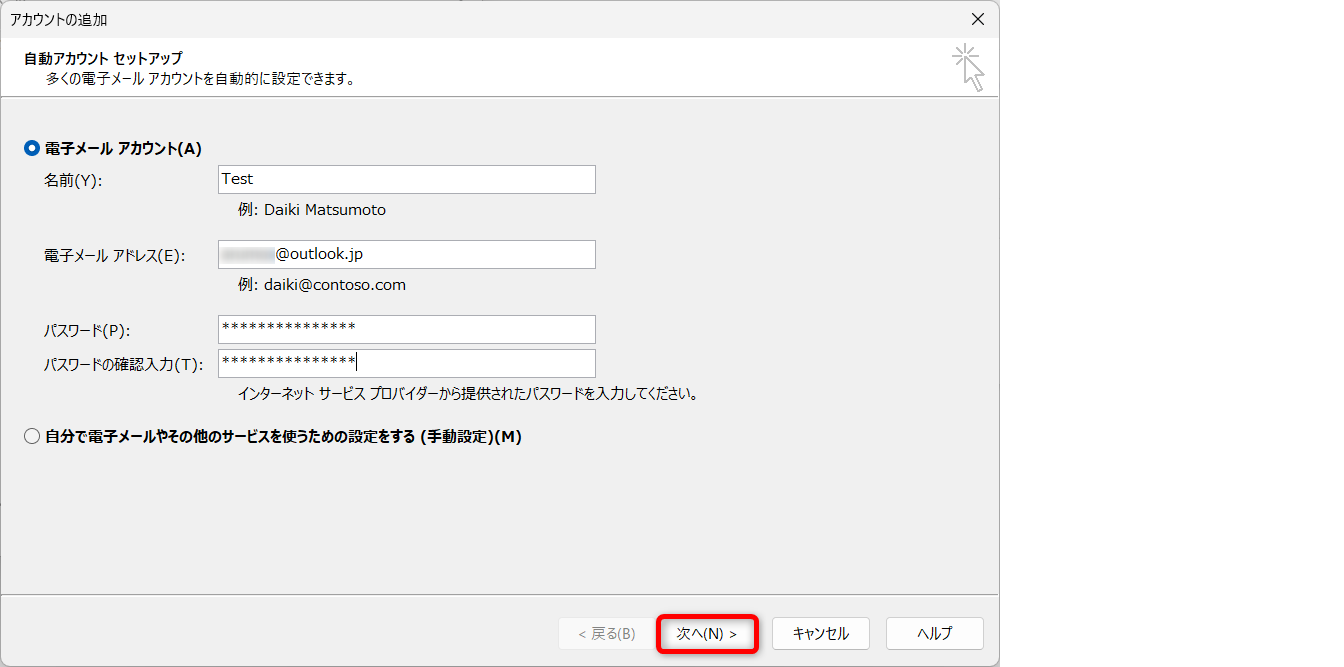Focus the パスワードの確認入力(T) field
The height and width of the screenshot is (667, 1344).
point(406,363)
